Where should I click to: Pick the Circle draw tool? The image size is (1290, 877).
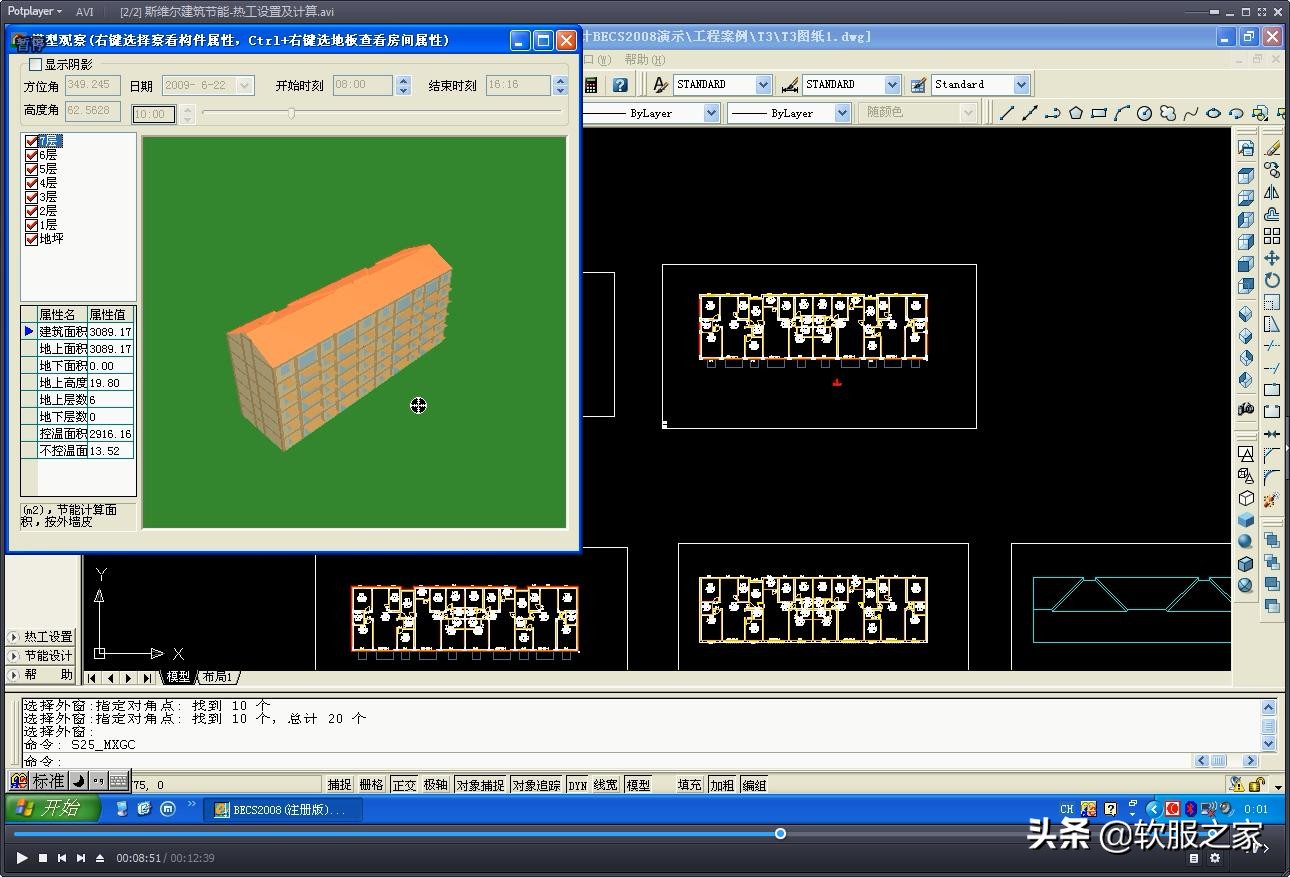point(1145,113)
